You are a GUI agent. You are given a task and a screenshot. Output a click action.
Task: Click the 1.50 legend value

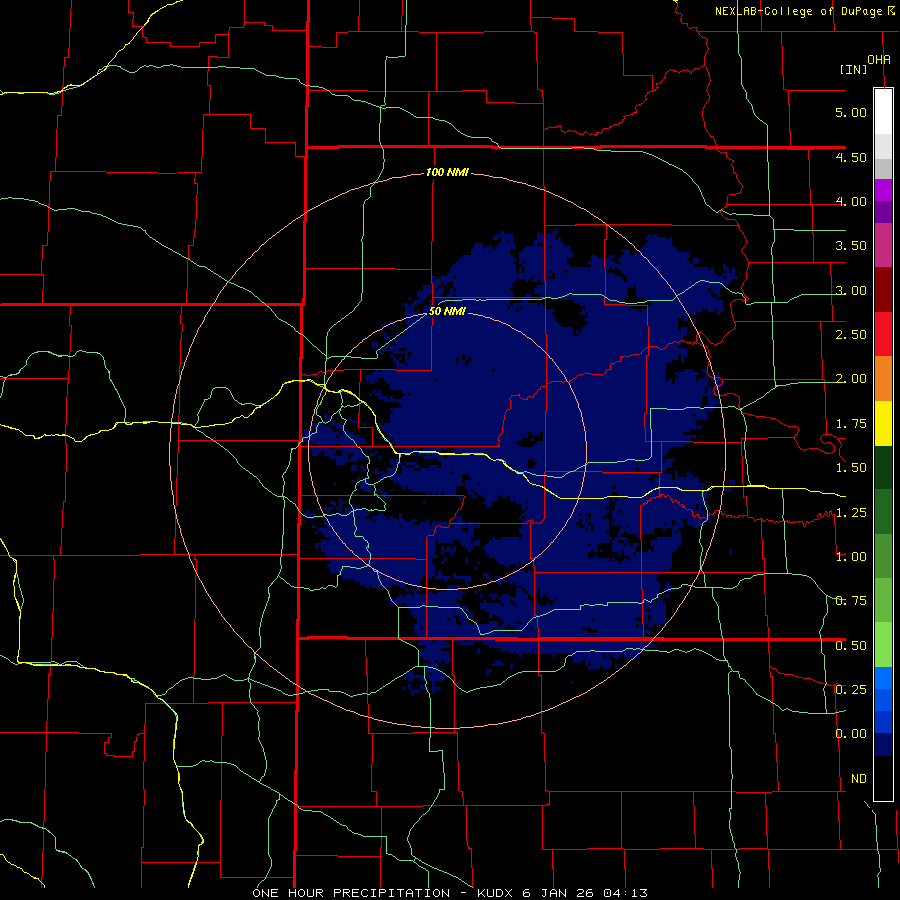tap(851, 468)
